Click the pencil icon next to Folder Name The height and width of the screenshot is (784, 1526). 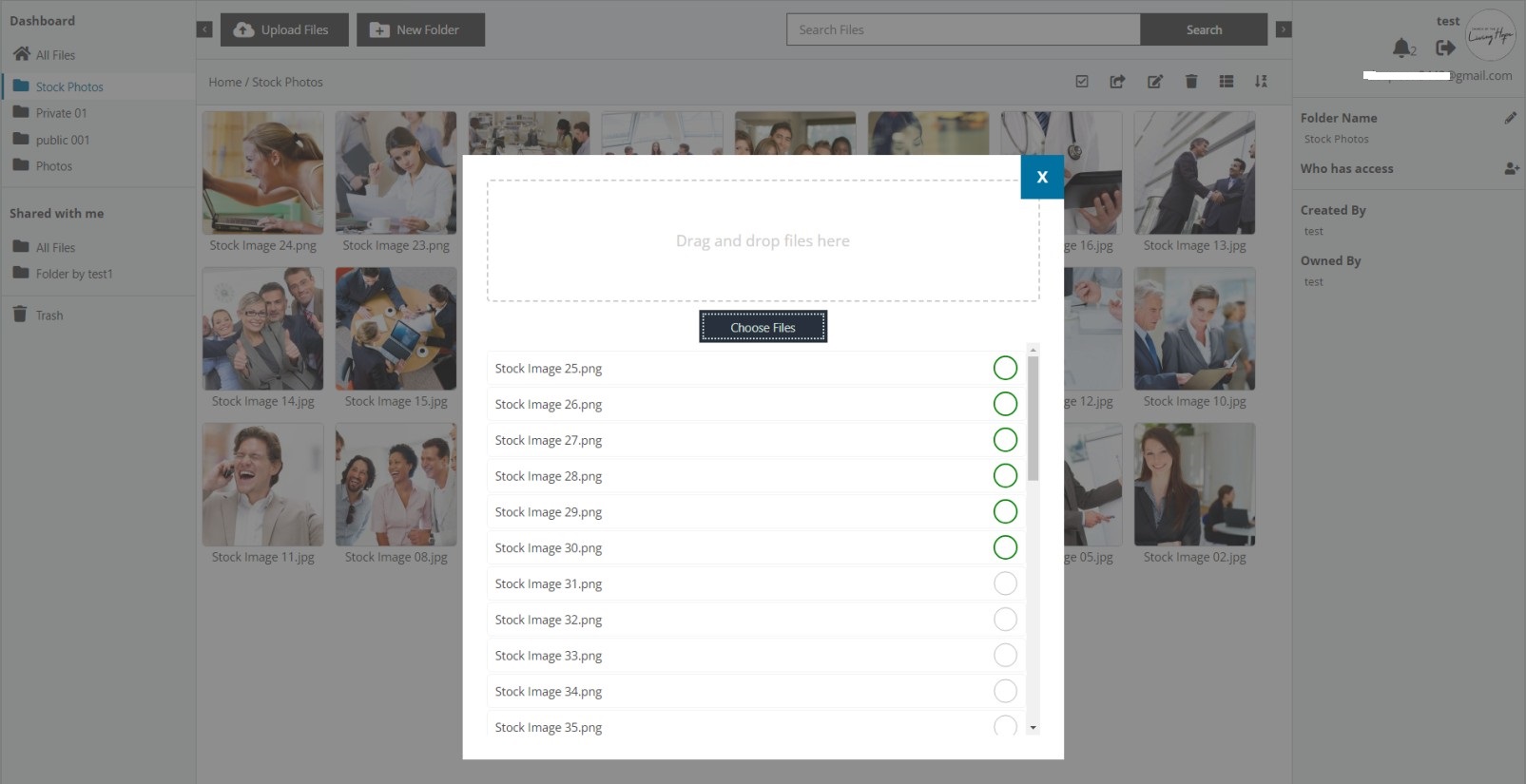pyautogui.click(x=1510, y=118)
